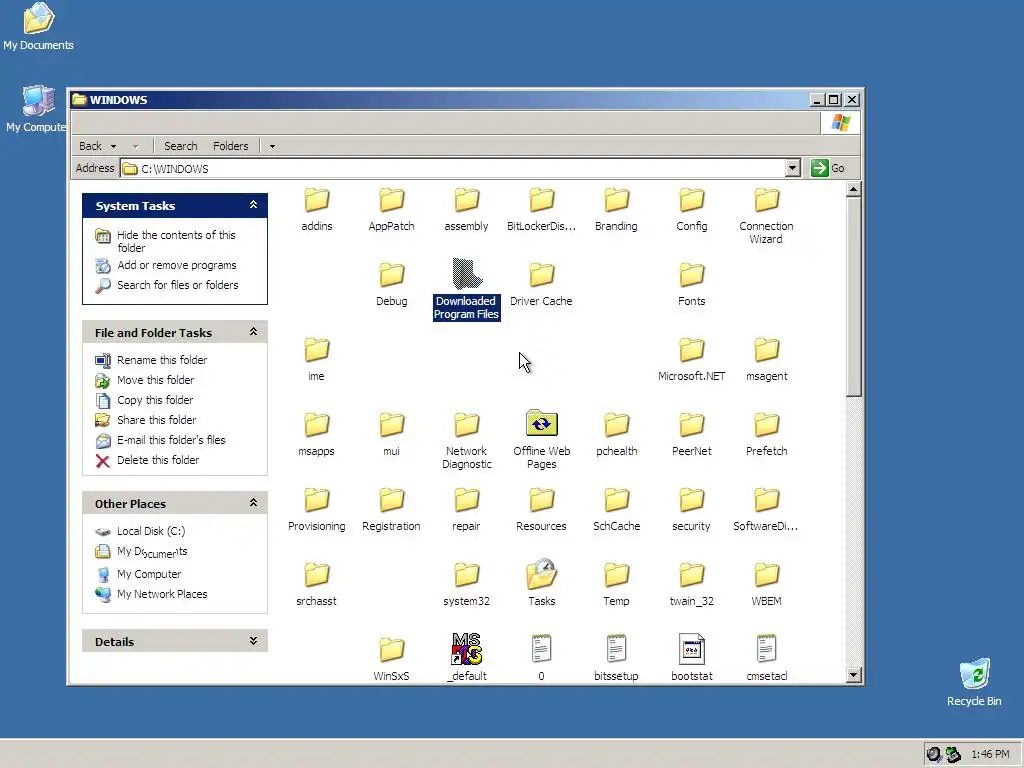Select the Offline Web Pages icon

[541, 424]
